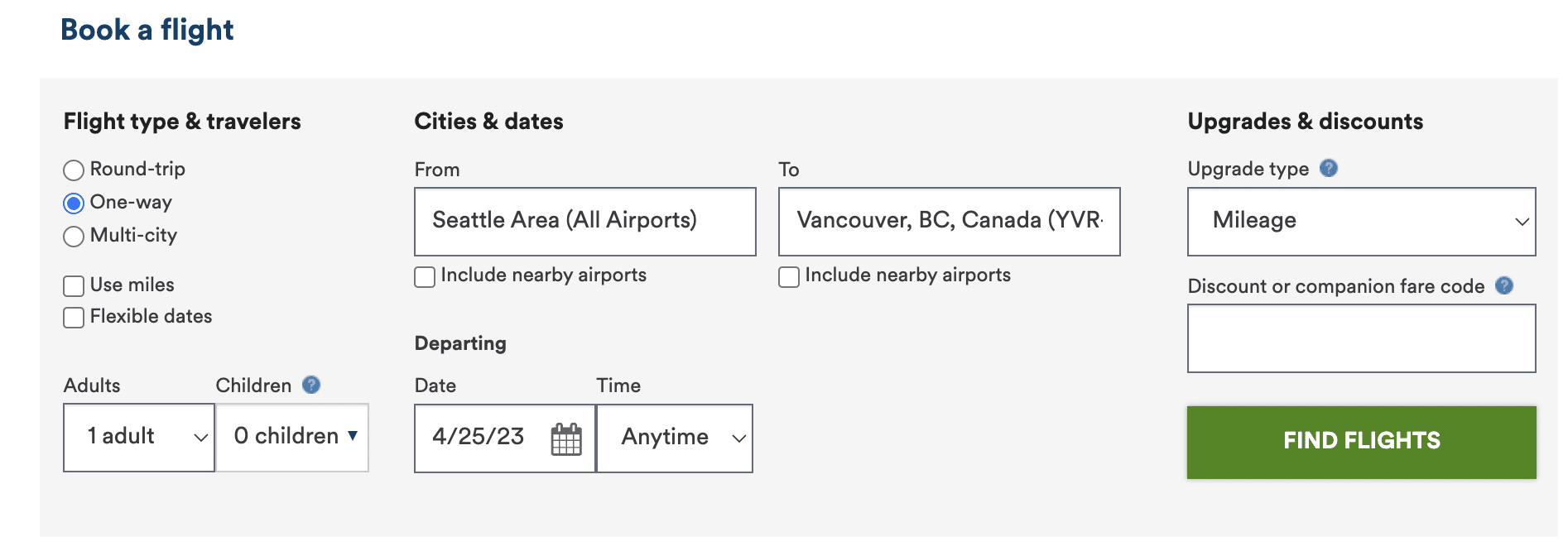This screenshot has height=546, width=1568.
Task: Tick Include nearby airports under To
Action: pyautogui.click(x=789, y=276)
